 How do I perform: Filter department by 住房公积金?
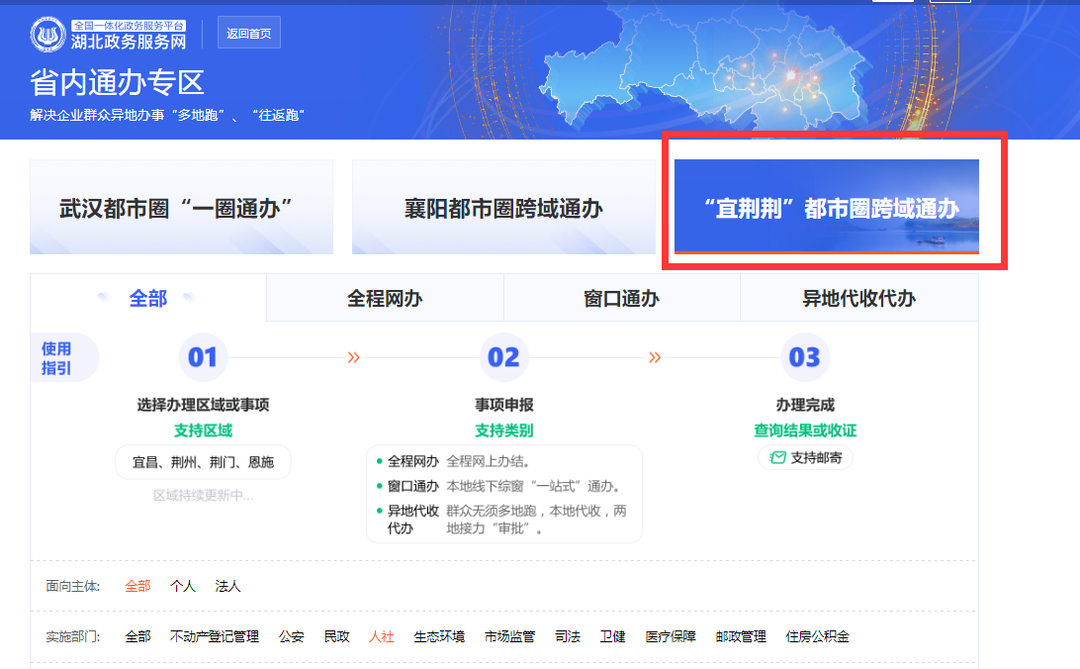pos(818,637)
